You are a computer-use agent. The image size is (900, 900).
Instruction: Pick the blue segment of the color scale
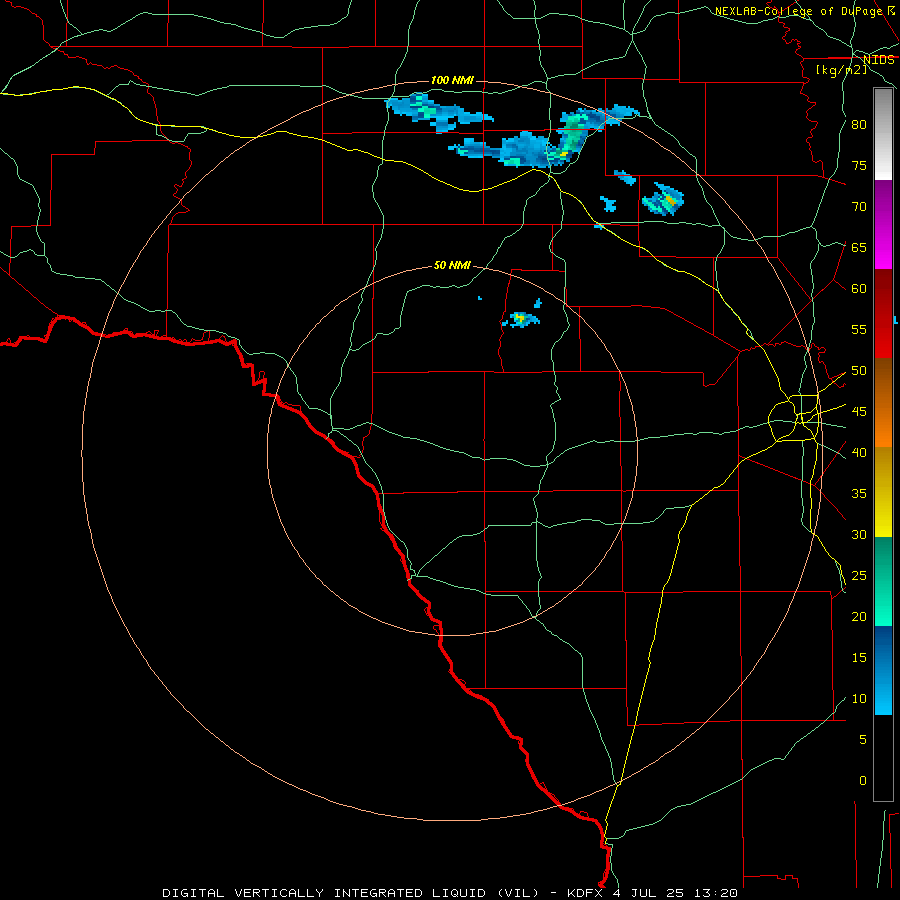[883, 670]
